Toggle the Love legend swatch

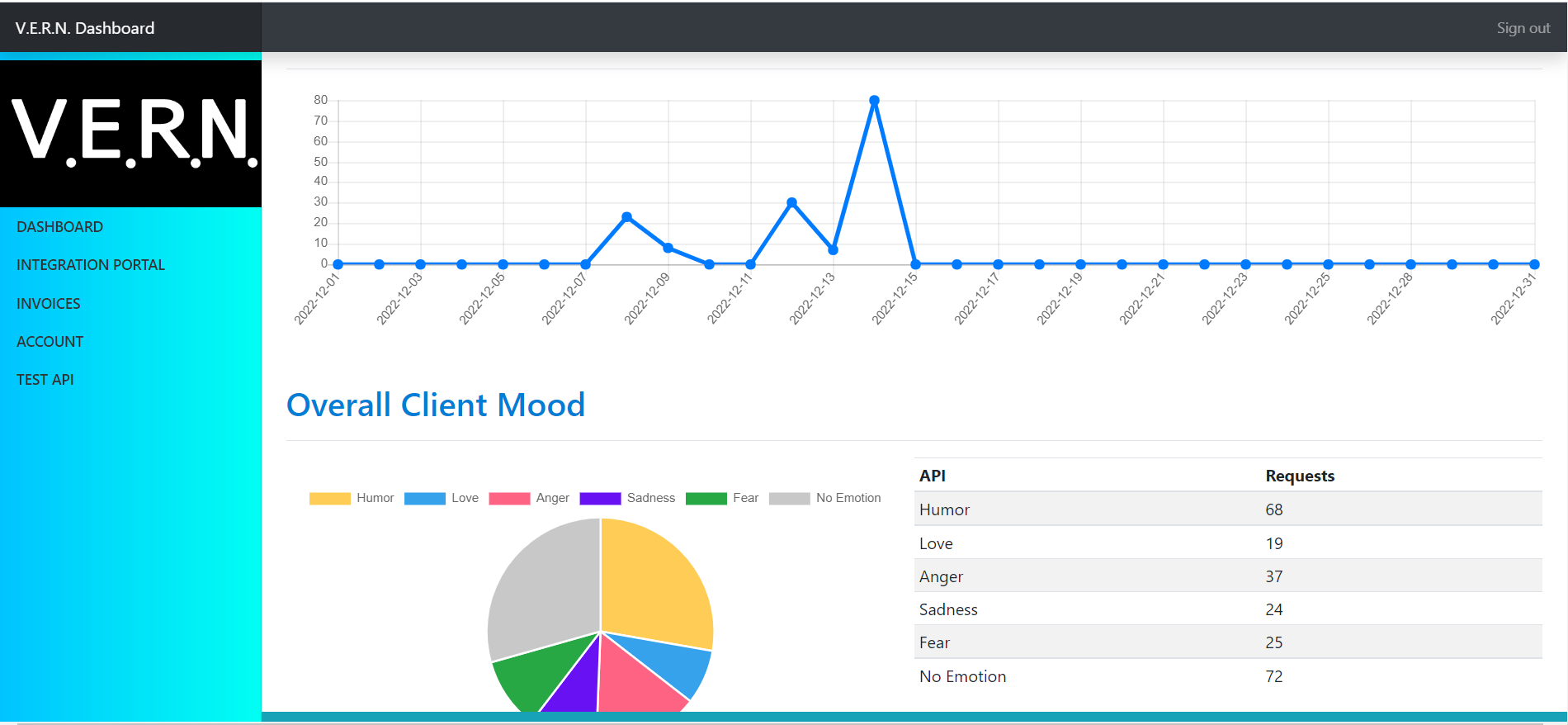425,499
